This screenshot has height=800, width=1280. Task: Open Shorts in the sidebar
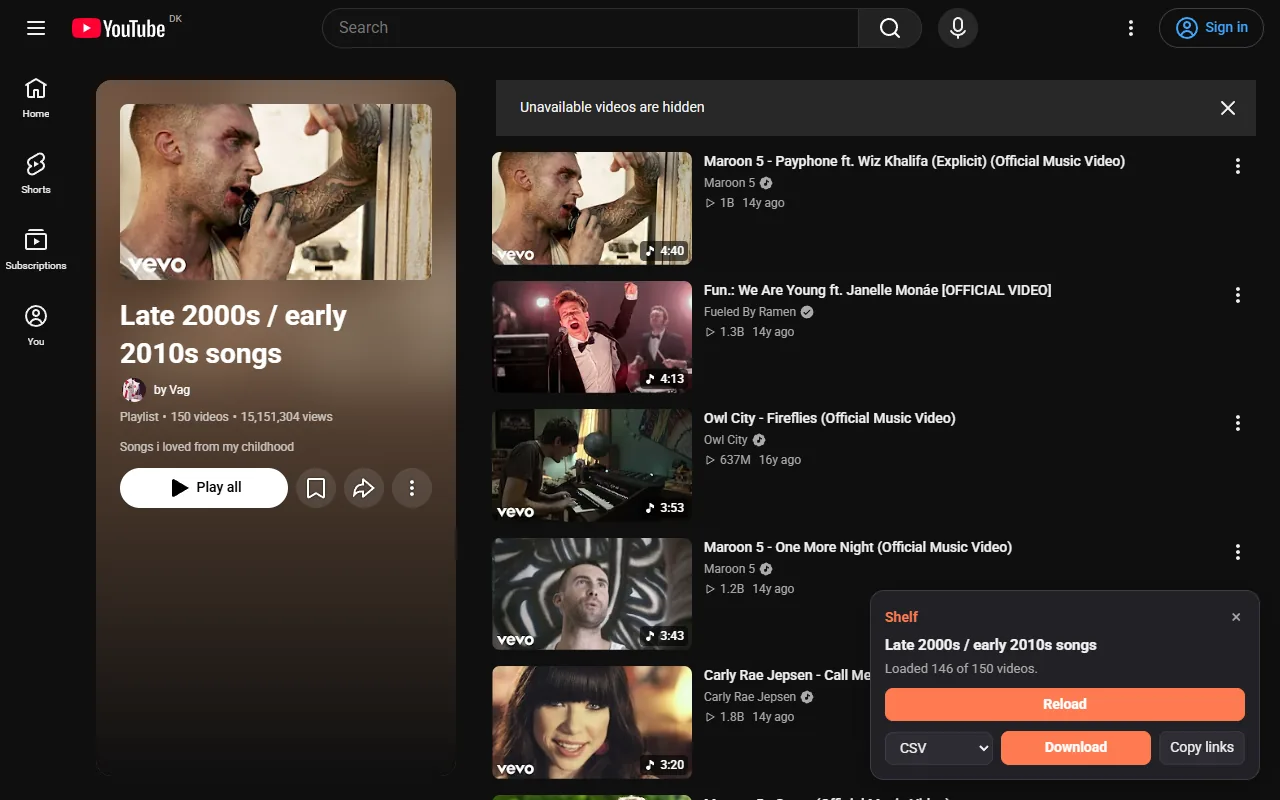(x=36, y=174)
